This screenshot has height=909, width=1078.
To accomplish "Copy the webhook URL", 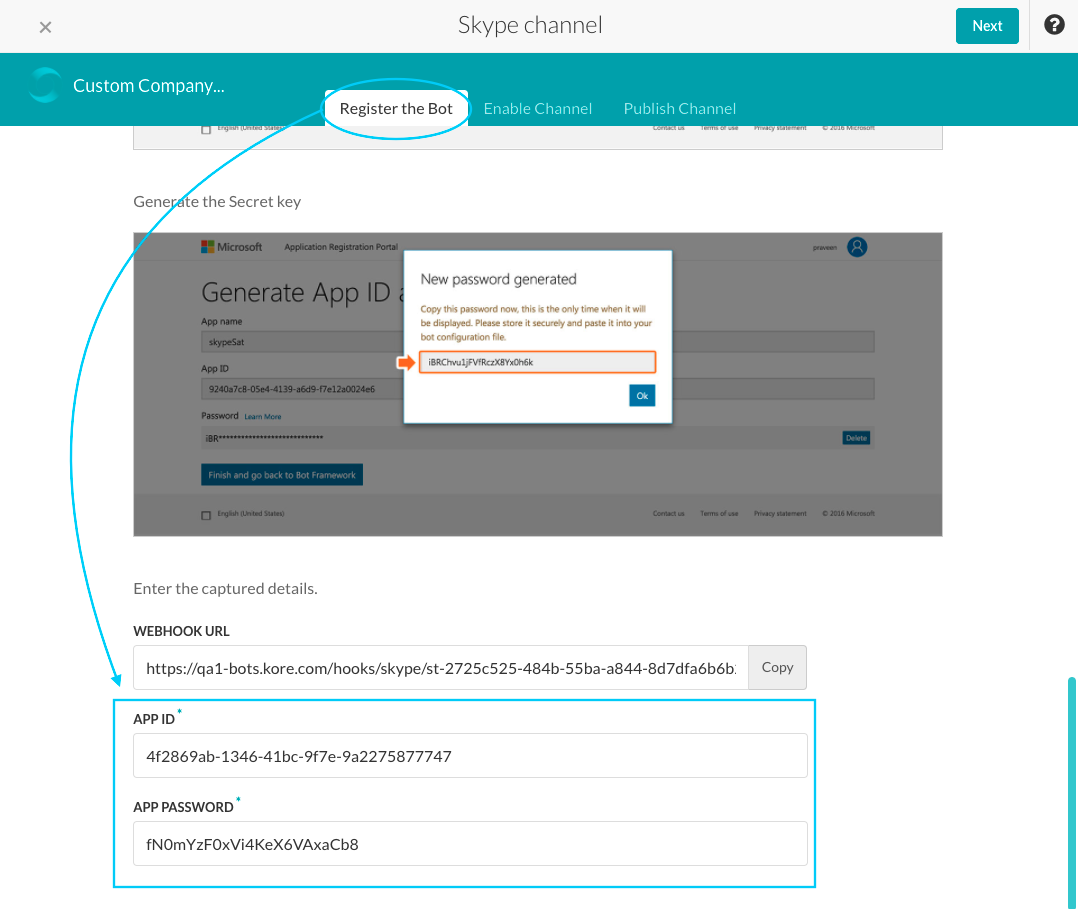I will click(x=777, y=667).
